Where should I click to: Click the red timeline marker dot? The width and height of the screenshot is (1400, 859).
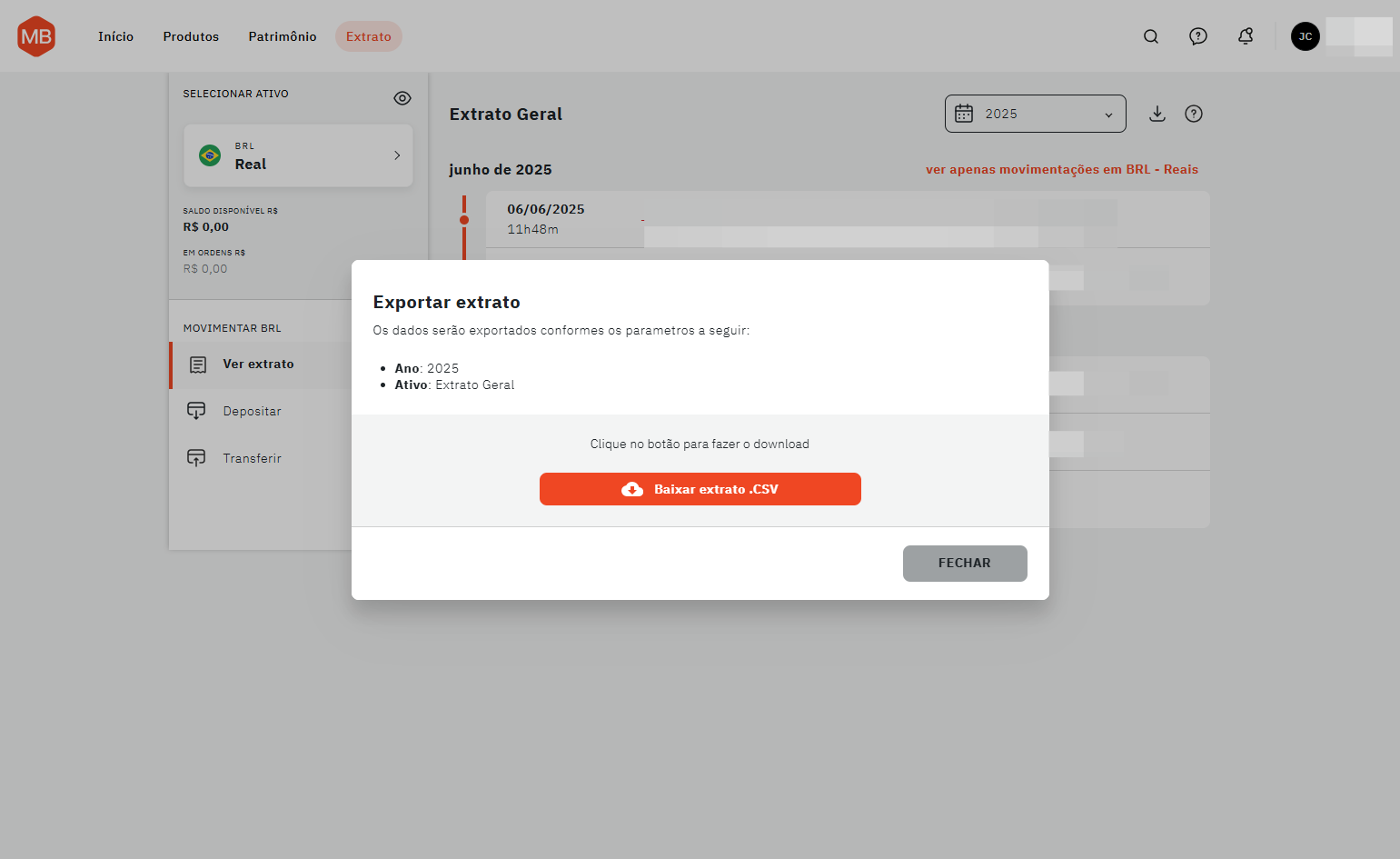point(464,220)
